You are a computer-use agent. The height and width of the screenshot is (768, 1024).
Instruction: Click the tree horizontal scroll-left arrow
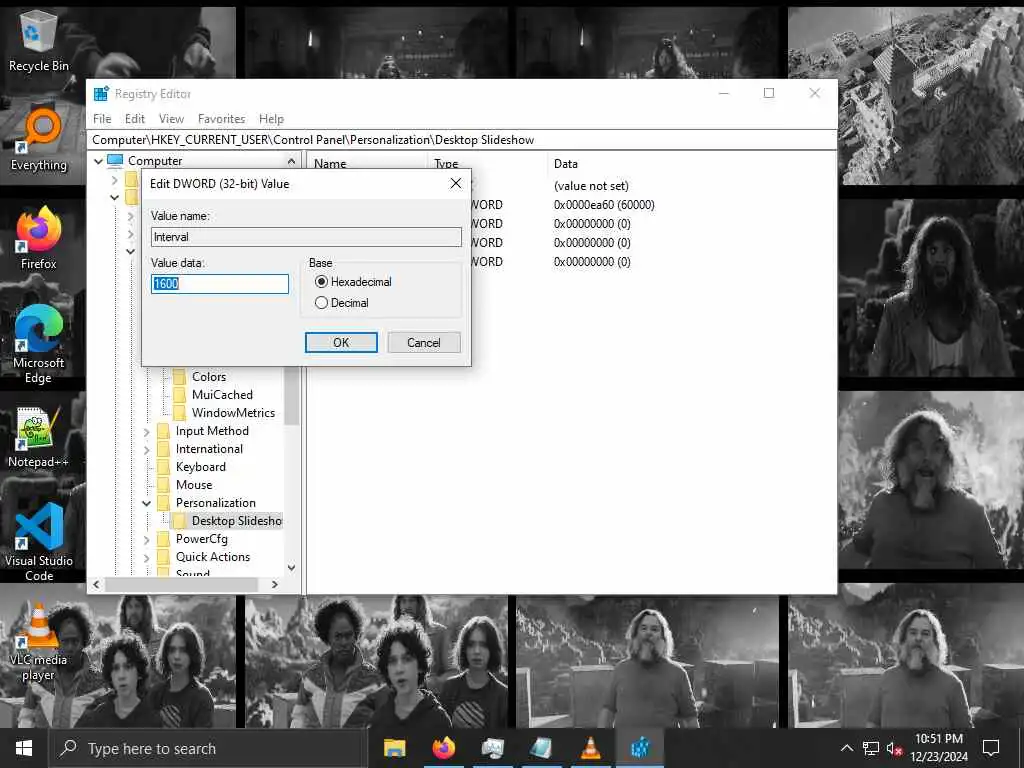(x=97, y=584)
